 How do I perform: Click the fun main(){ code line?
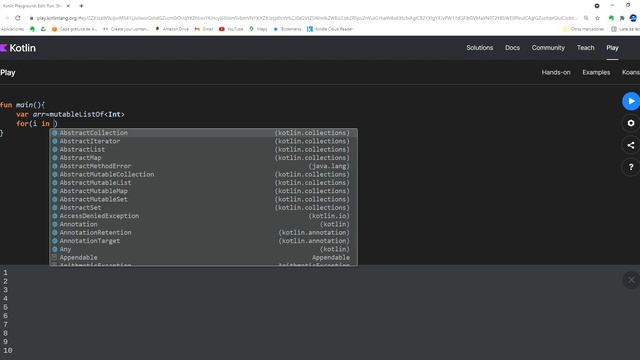[22, 105]
